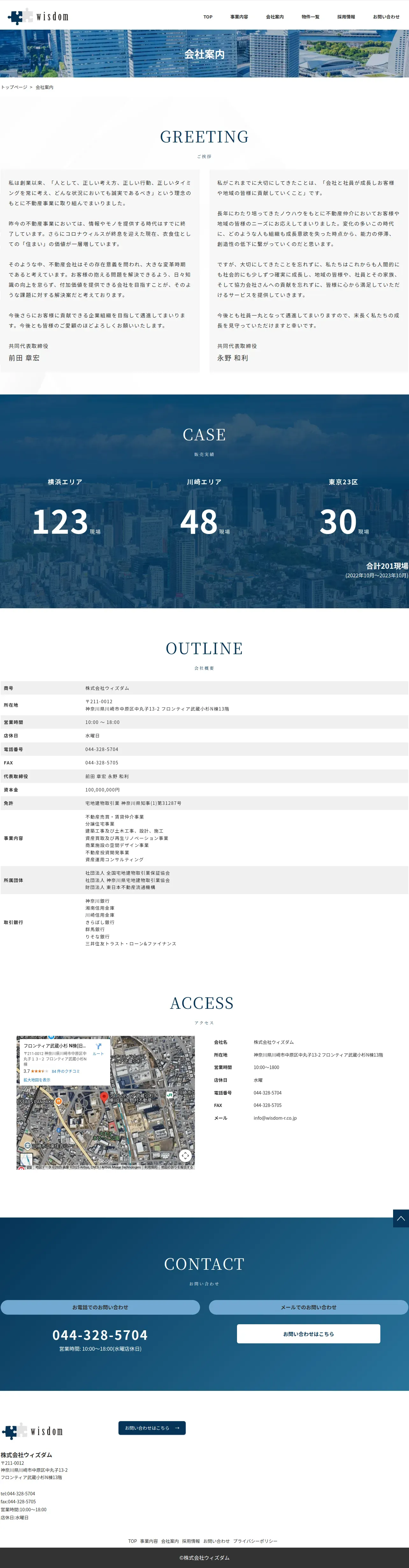Click 三井住友トラスト・ローン&ファイナンス entry
Image resolution: width=409 pixels, height=1568 pixels.
pos(131,943)
